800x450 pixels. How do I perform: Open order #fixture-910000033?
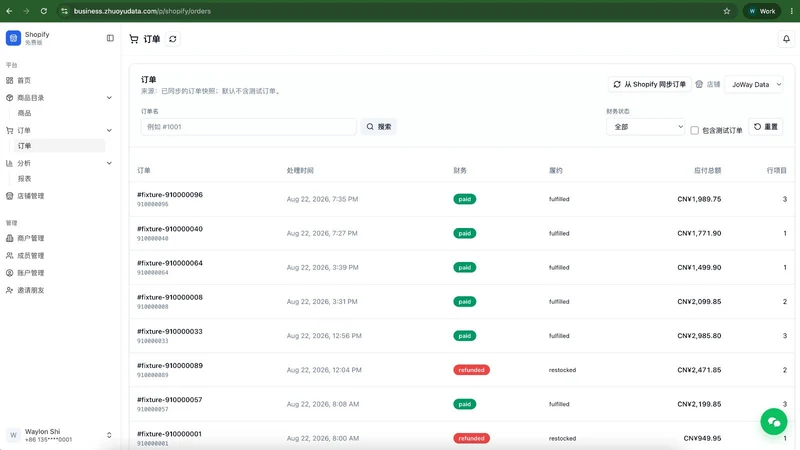point(170,331)
